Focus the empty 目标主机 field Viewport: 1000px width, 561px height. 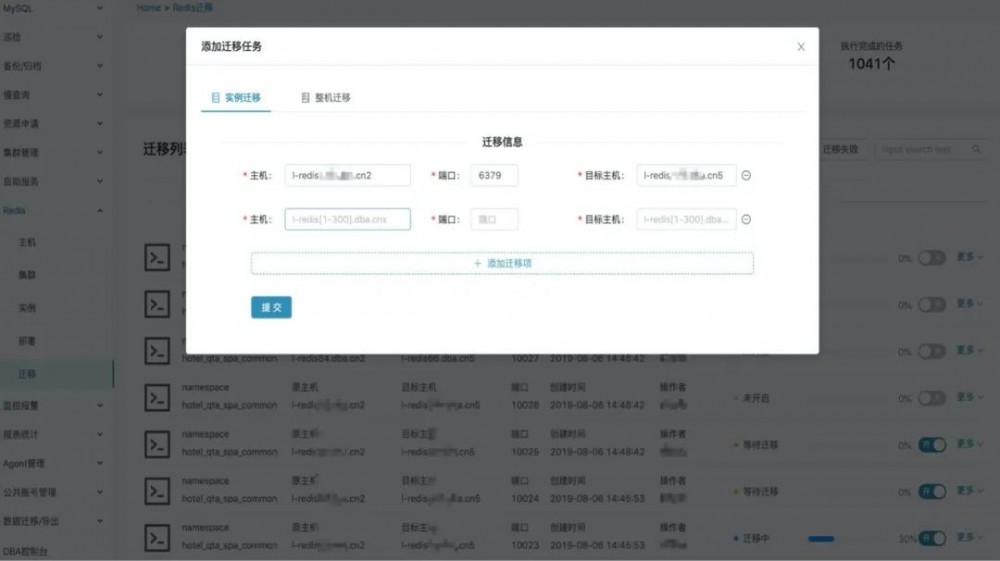coord(686,219)
